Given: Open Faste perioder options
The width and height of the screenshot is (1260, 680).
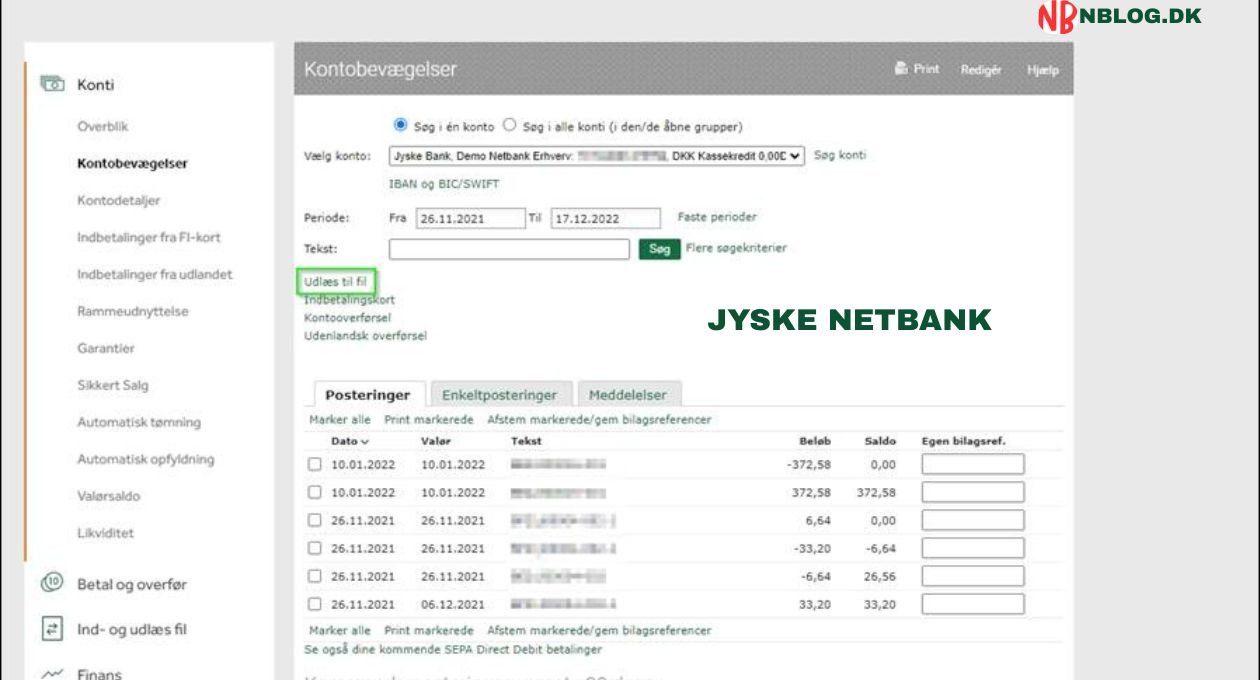Looking at the screenshot, I should coord(717,217).
